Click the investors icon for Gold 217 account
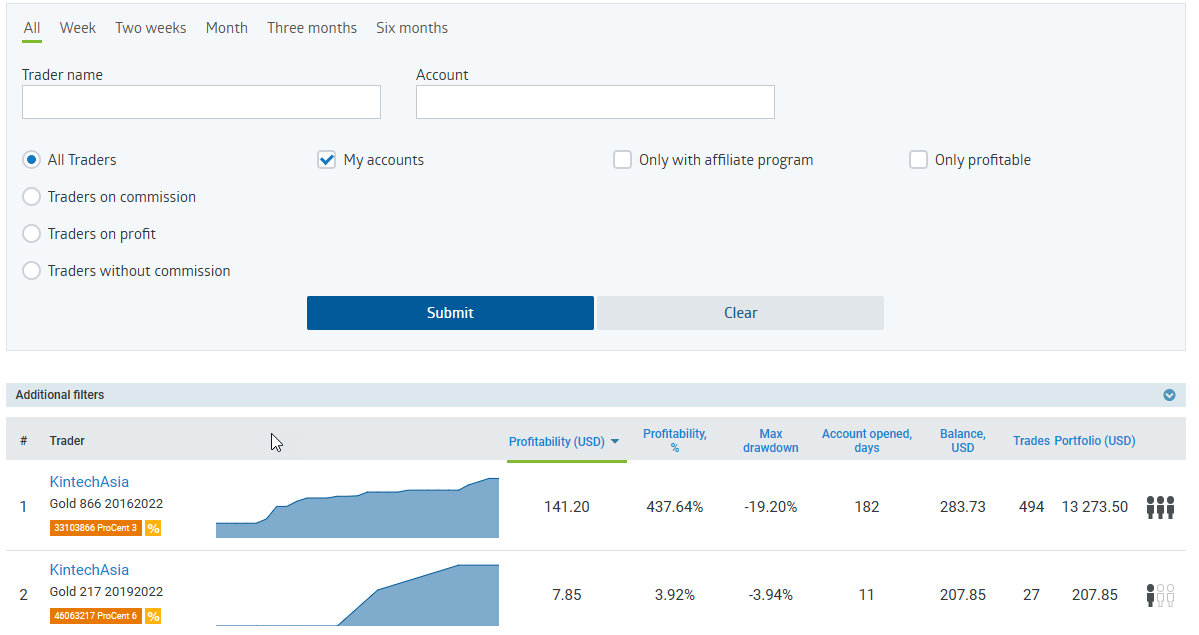This screenshot has width=1199, height=635. (1160, 595)
